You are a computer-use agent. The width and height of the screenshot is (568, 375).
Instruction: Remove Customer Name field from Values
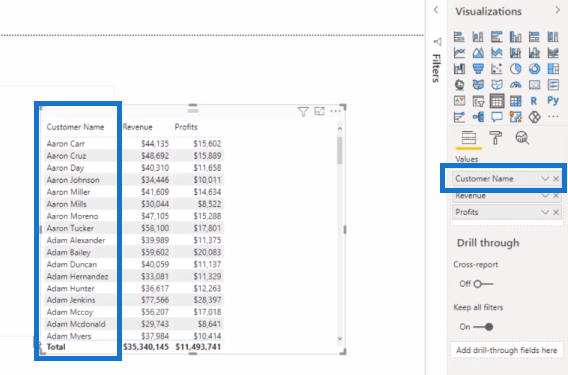click(556, 179)
